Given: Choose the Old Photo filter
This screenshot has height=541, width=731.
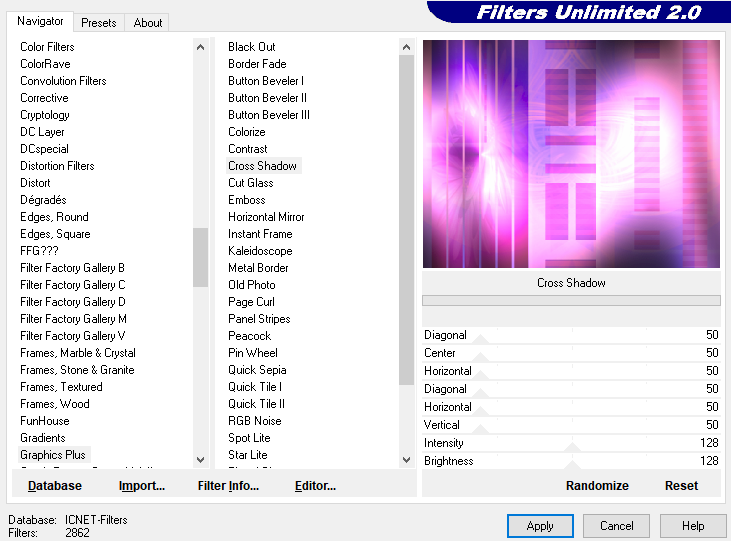Looking at the screenshot, I should [x=252, y=285].
